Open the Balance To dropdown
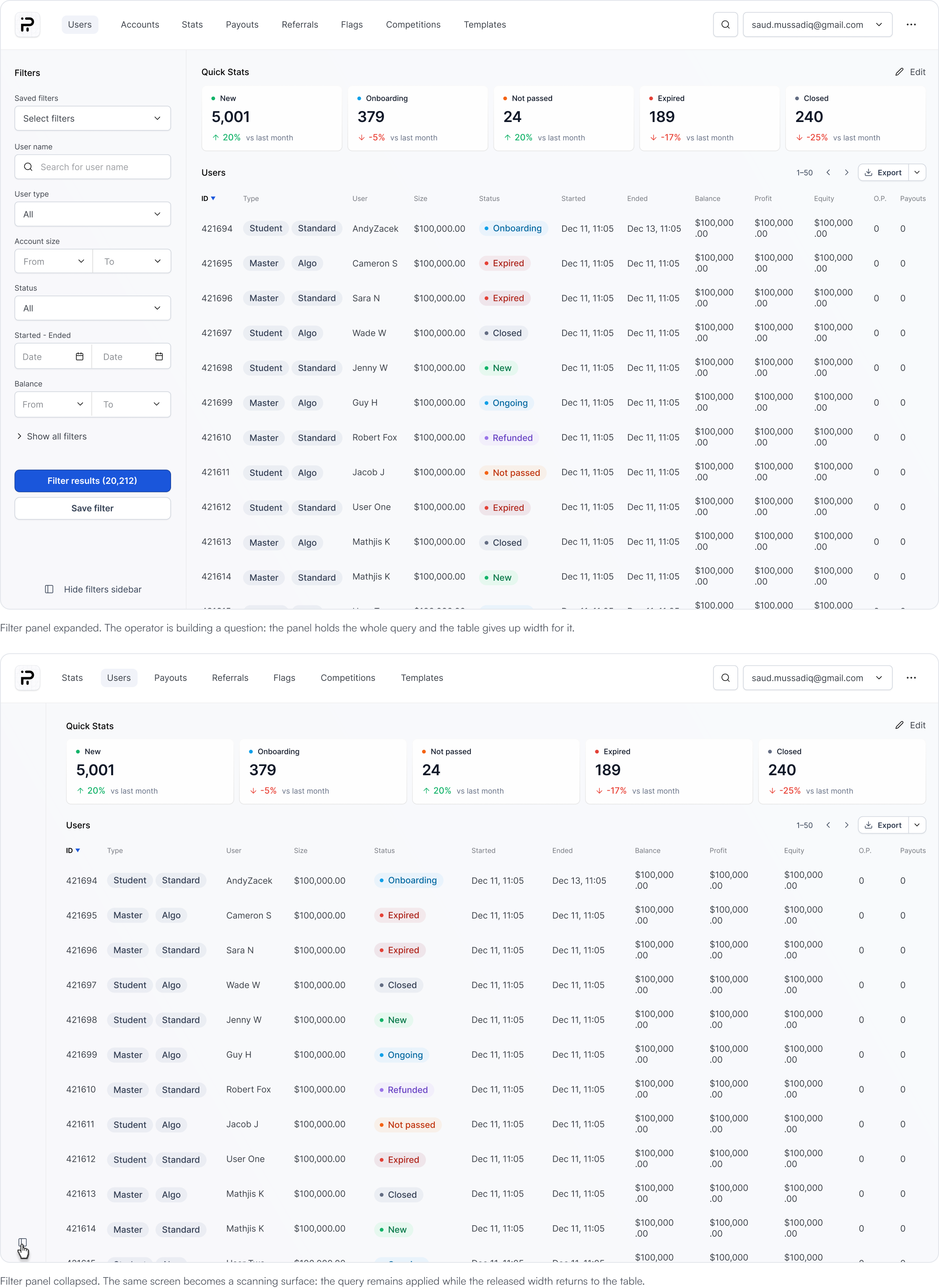The image size is (939, 1288). point(131,404)
